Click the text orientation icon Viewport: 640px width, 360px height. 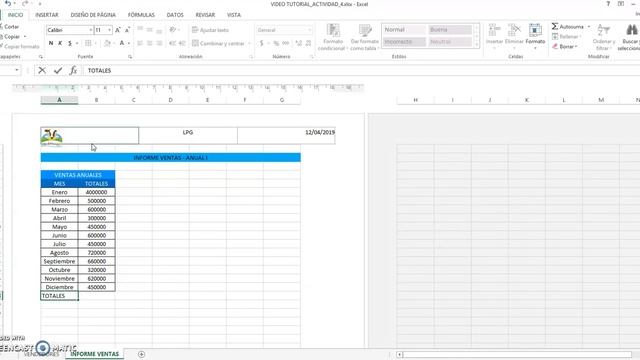coord(173,30)
